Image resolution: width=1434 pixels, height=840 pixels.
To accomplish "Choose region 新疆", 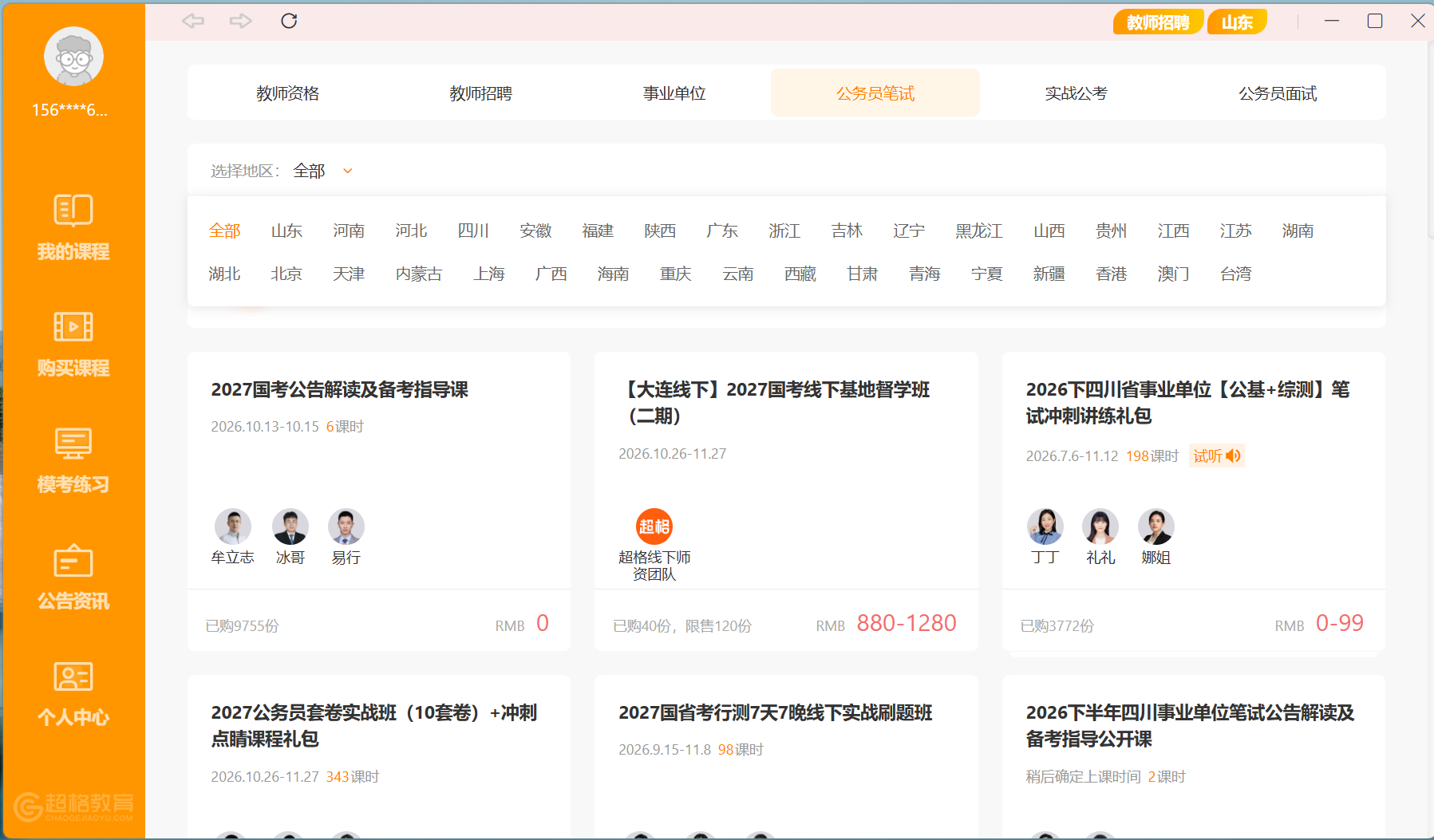I will tap(1049, 274).
